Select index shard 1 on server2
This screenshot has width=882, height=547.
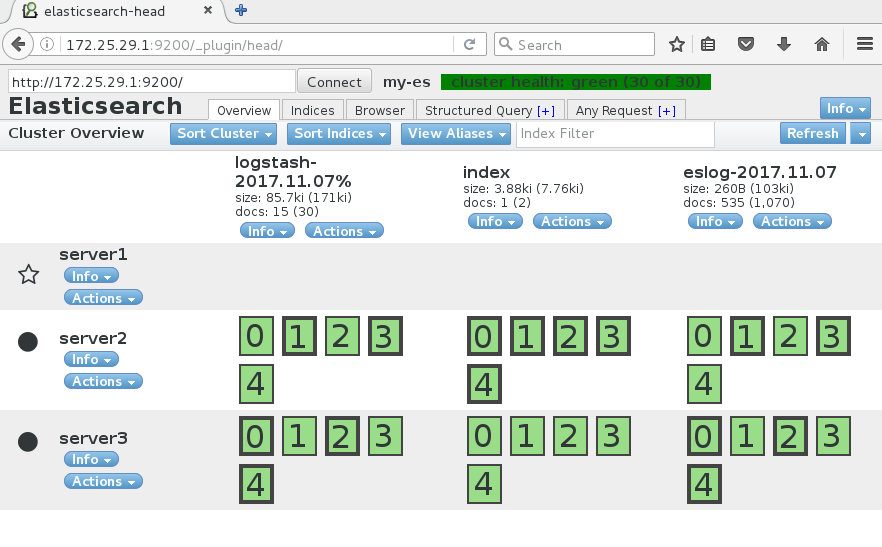pos(527,336)
